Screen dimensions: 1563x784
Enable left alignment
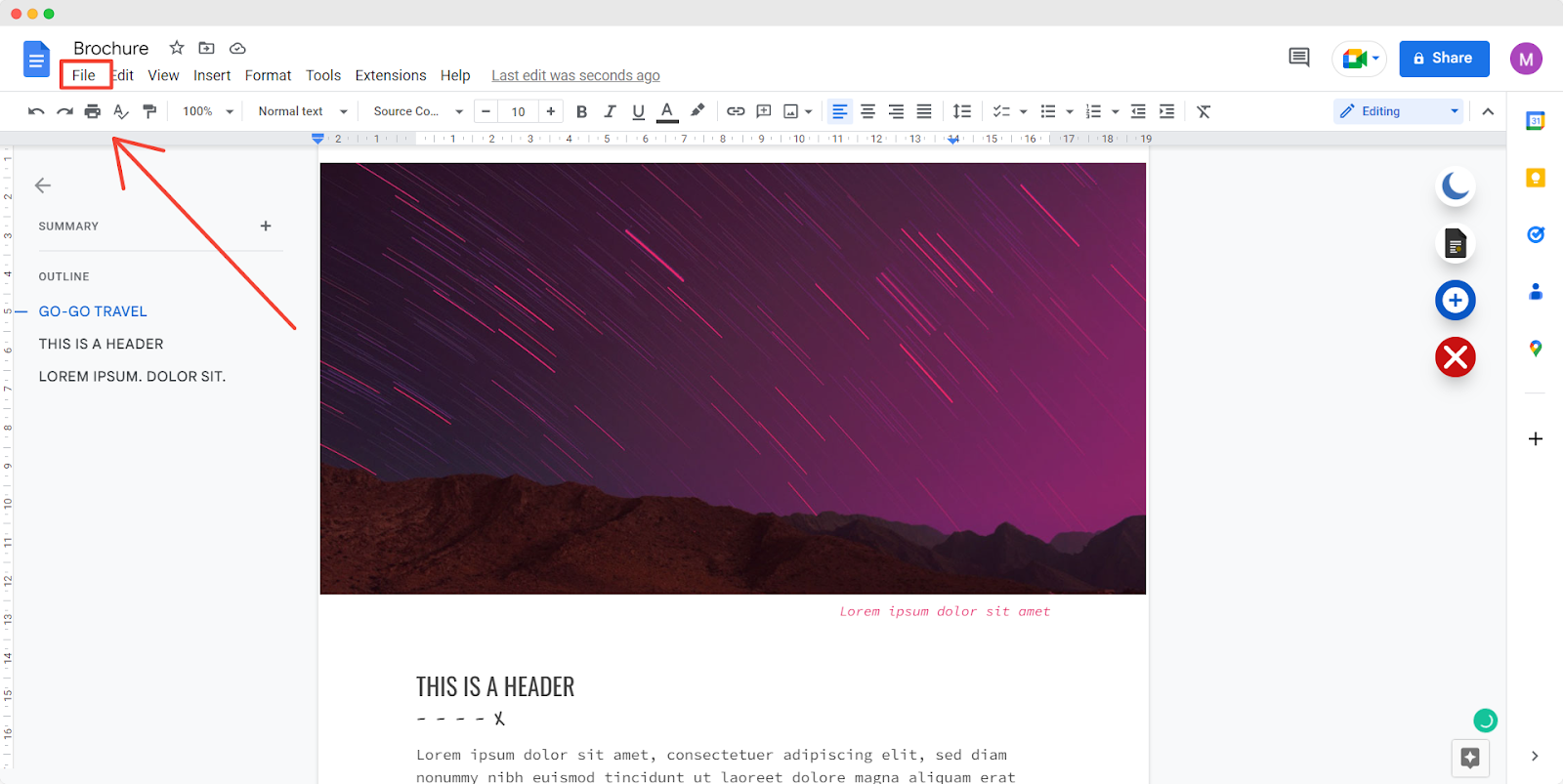click(x=839, y=111)
